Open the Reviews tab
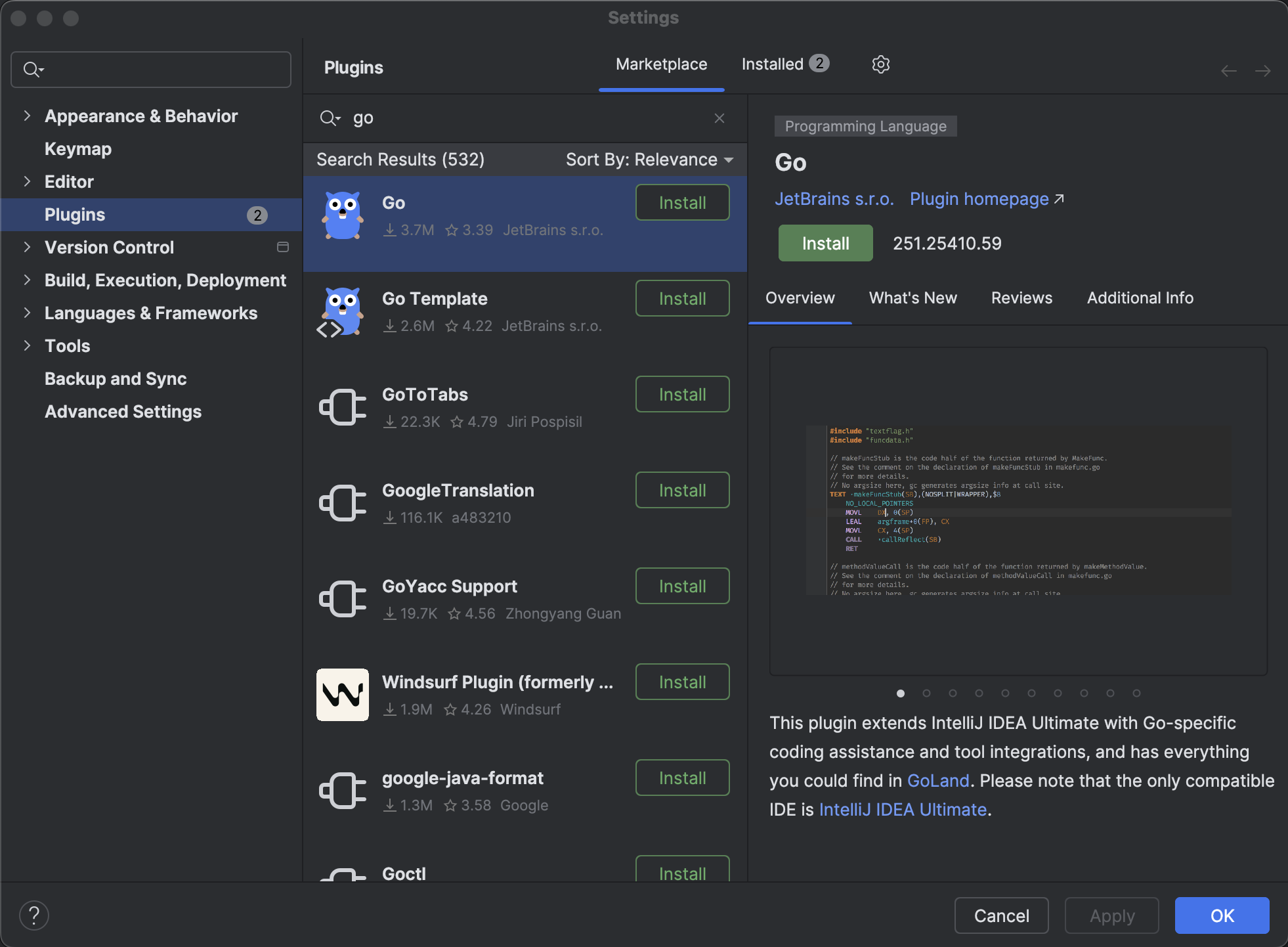The width and height of the screenshot is (1288, 947). pyautogui.click(x=1021, y=298)
